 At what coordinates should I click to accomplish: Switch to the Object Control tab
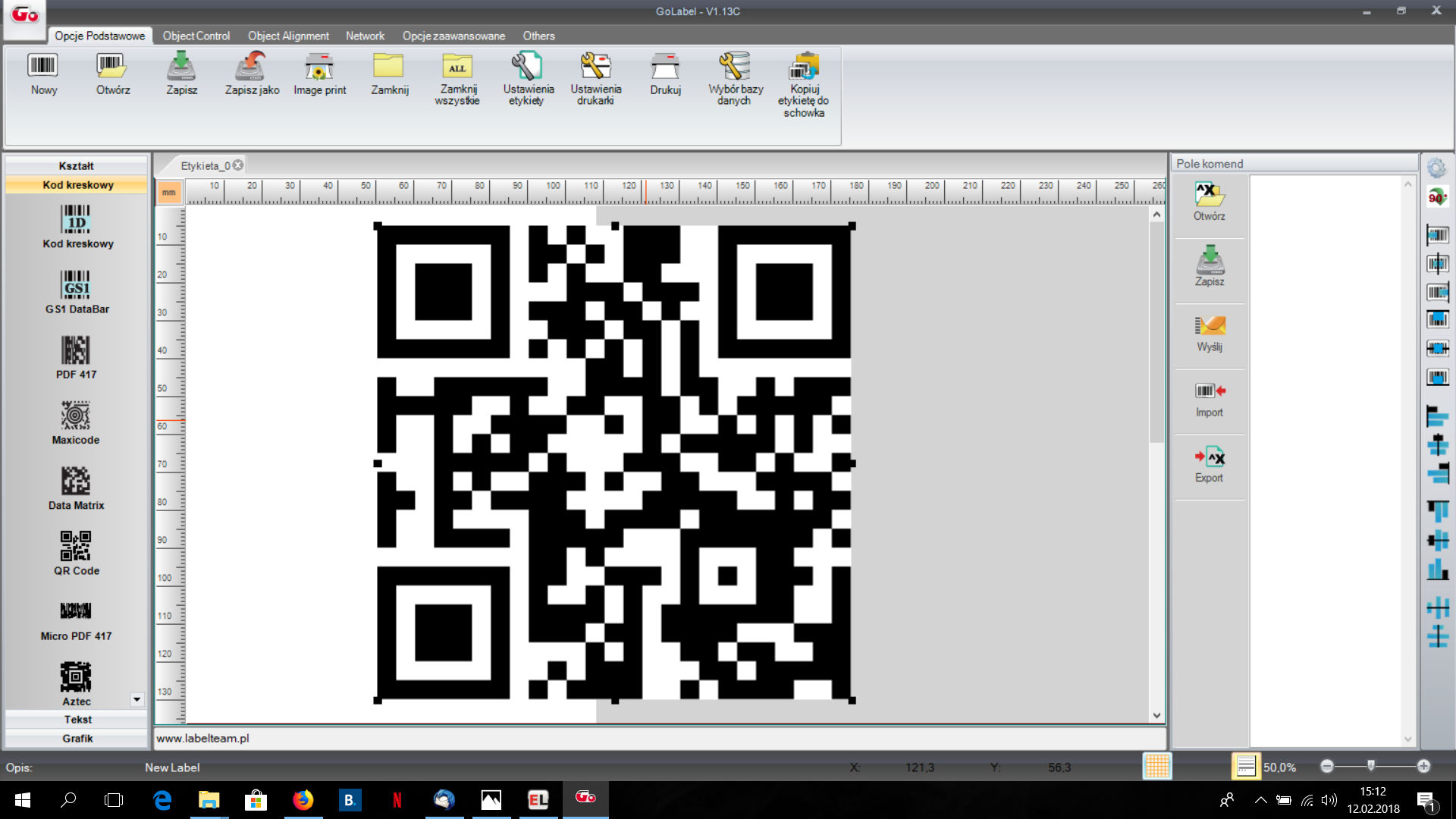tap(196, 36)
